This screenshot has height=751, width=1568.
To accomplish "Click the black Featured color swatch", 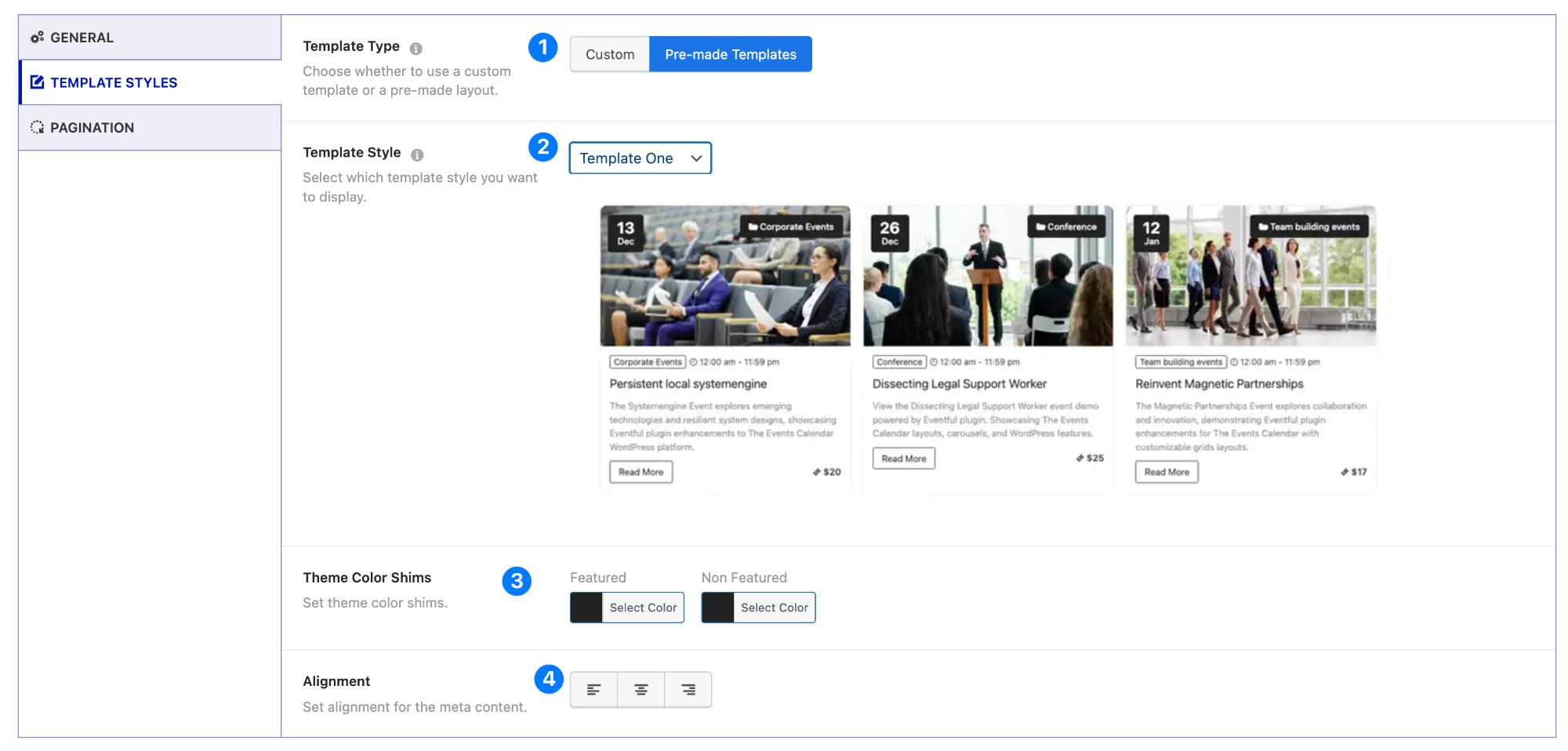I will click(585, 607).
